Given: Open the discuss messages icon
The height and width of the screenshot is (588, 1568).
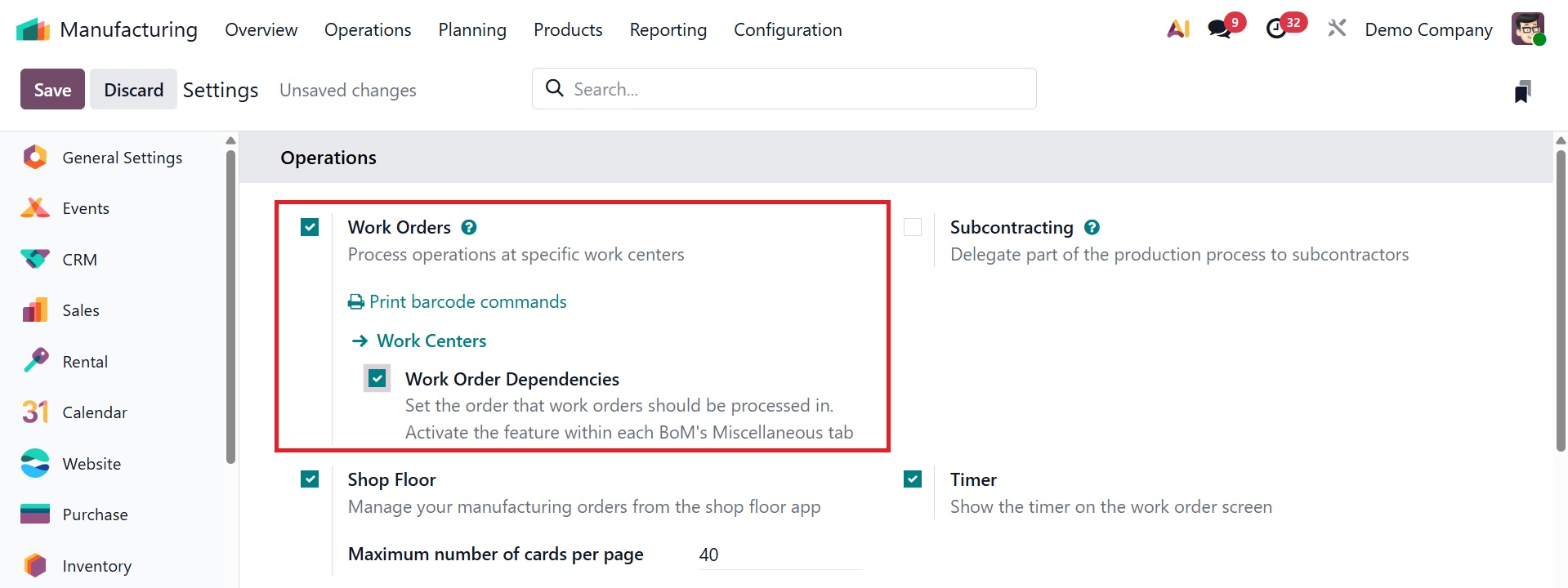Looking at the screenshot, I should pyautogui.click(x=1220, y=29).
